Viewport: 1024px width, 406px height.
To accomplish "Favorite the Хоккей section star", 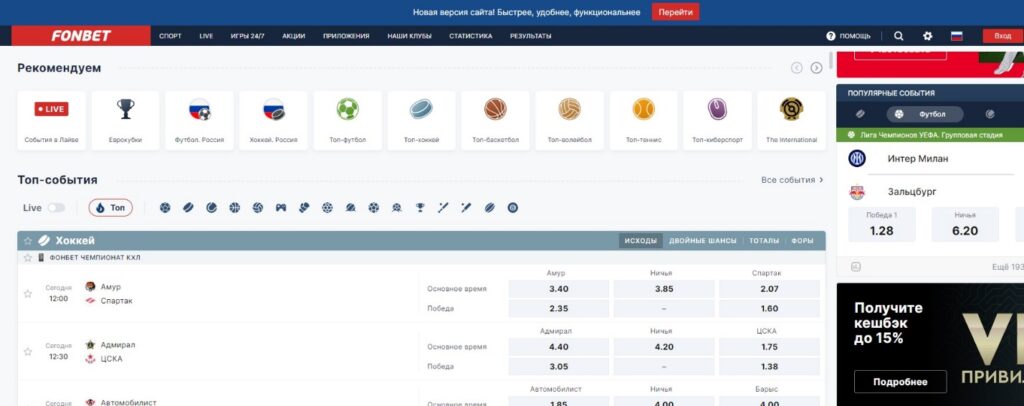I will pyautogui.click(x=27, y=241).
